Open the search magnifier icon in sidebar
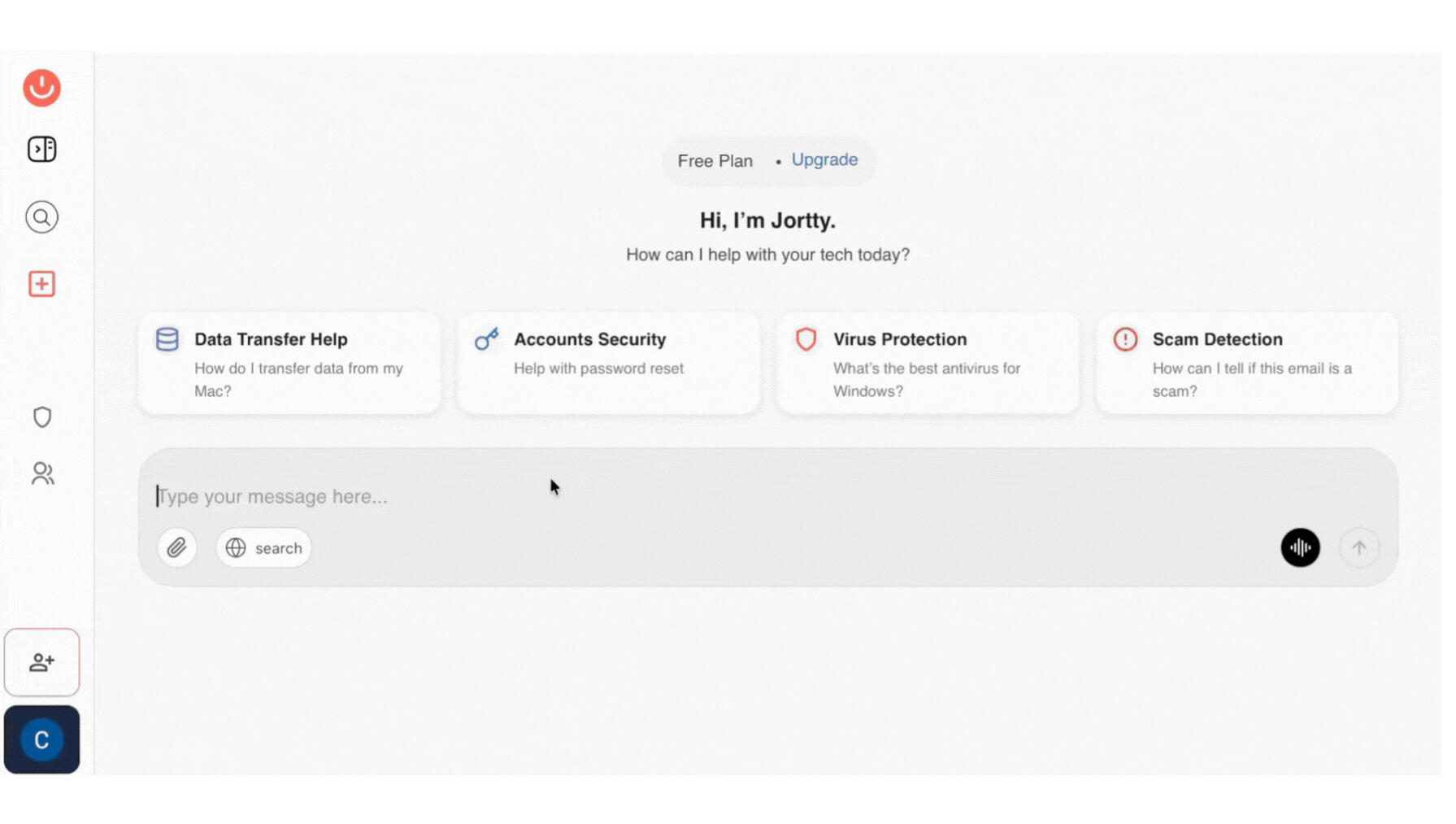The width and height of the screenshot is (1456, 824). click(41, 217)
